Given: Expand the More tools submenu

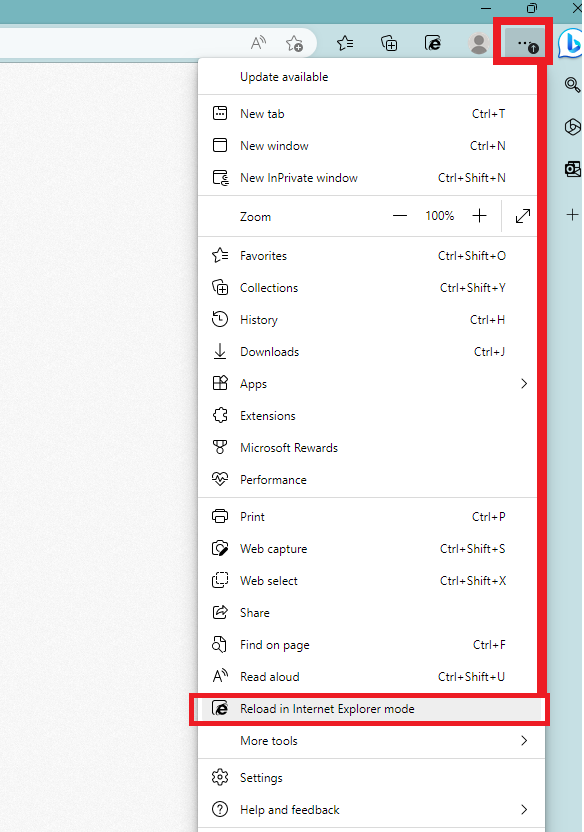Looking at the screenshot, I should (x=371, y=741).
